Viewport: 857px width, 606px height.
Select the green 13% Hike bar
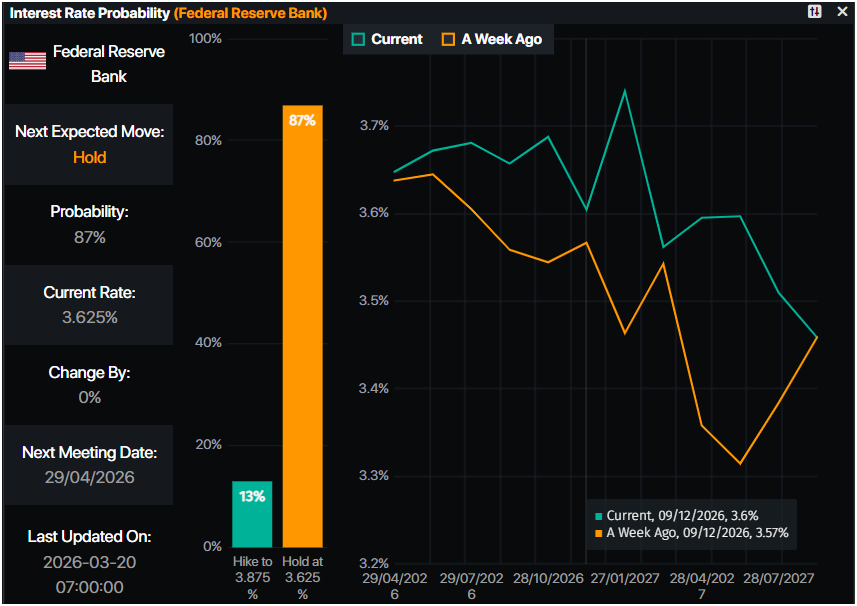click(252, 513)
